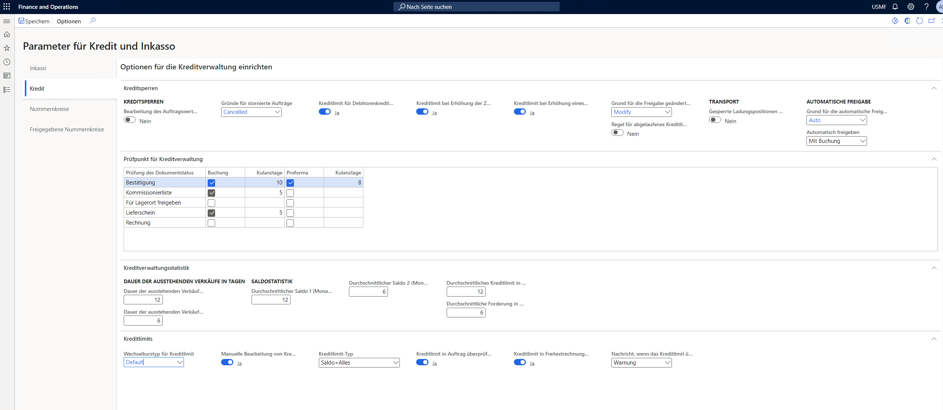Uncheck Buchung checkbox for Bestätigung row

coord(211,183)
